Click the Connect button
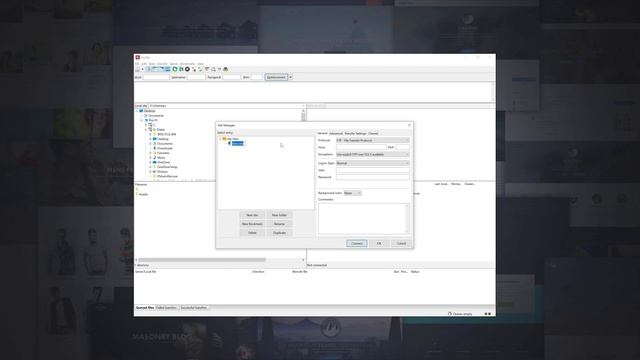640x360 pixels. coord(357,243)
